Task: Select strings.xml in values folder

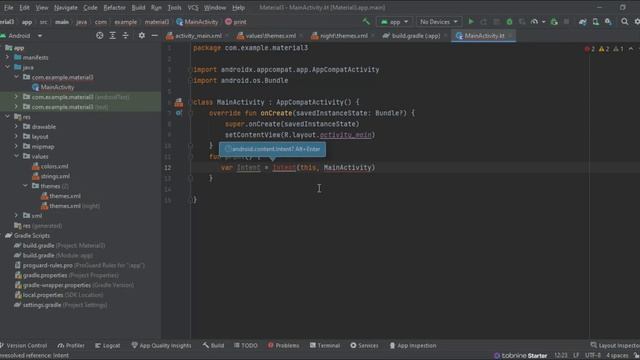Action: [51, 176]
